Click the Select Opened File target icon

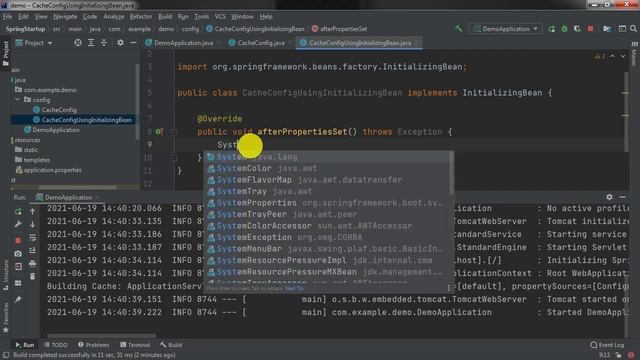[78, 43]
